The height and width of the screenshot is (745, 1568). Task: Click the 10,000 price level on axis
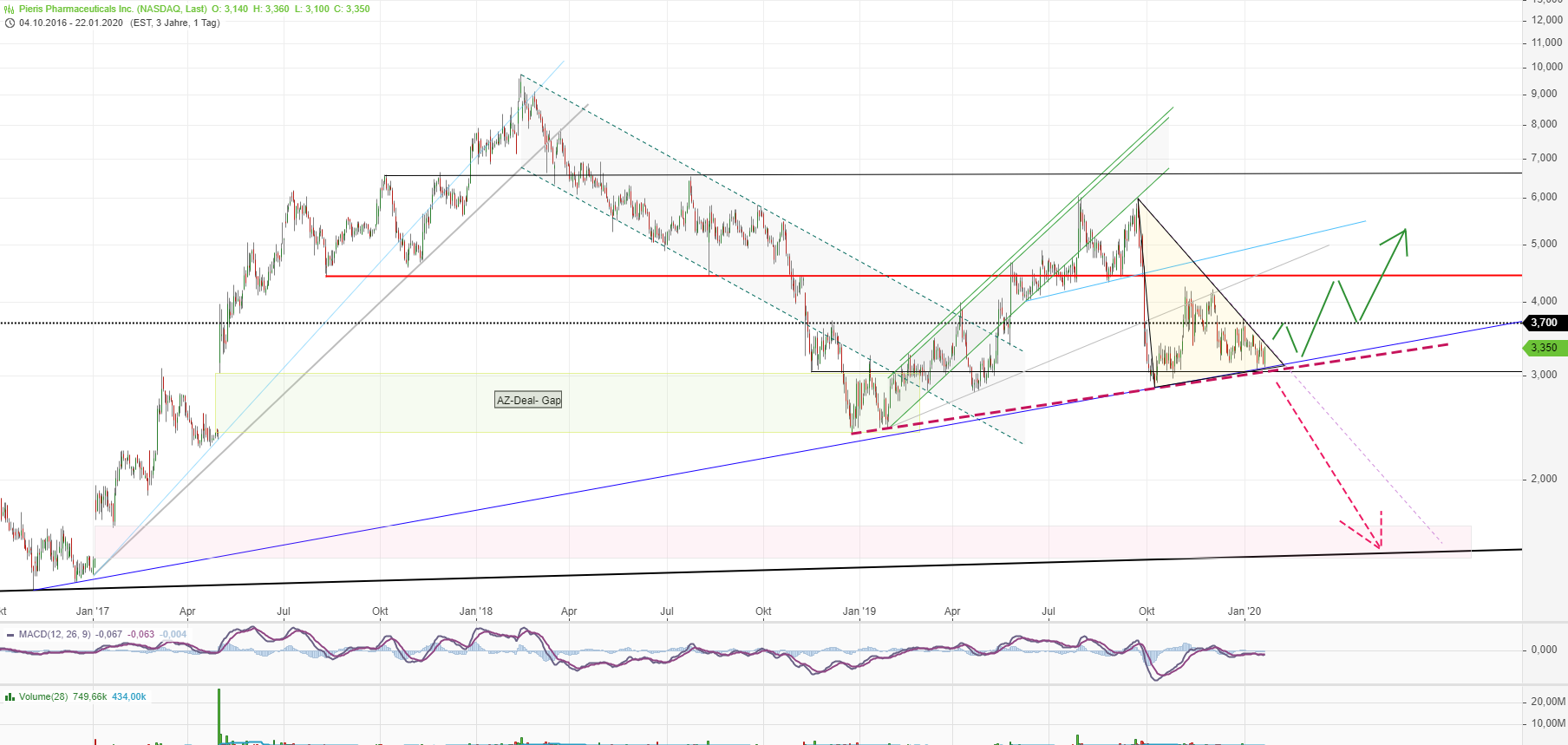1546,67
